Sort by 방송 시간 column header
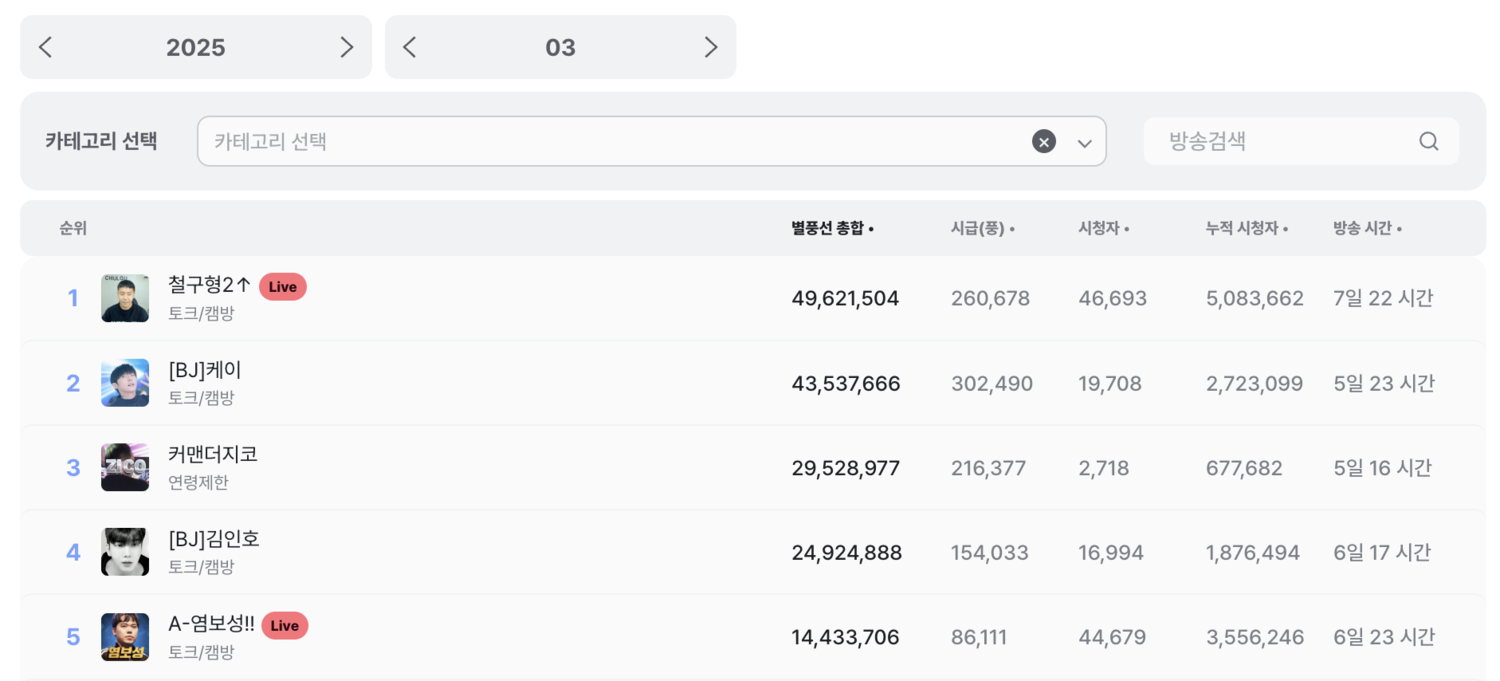This screenshot has width=1500, height=681. pos(1367,229)
